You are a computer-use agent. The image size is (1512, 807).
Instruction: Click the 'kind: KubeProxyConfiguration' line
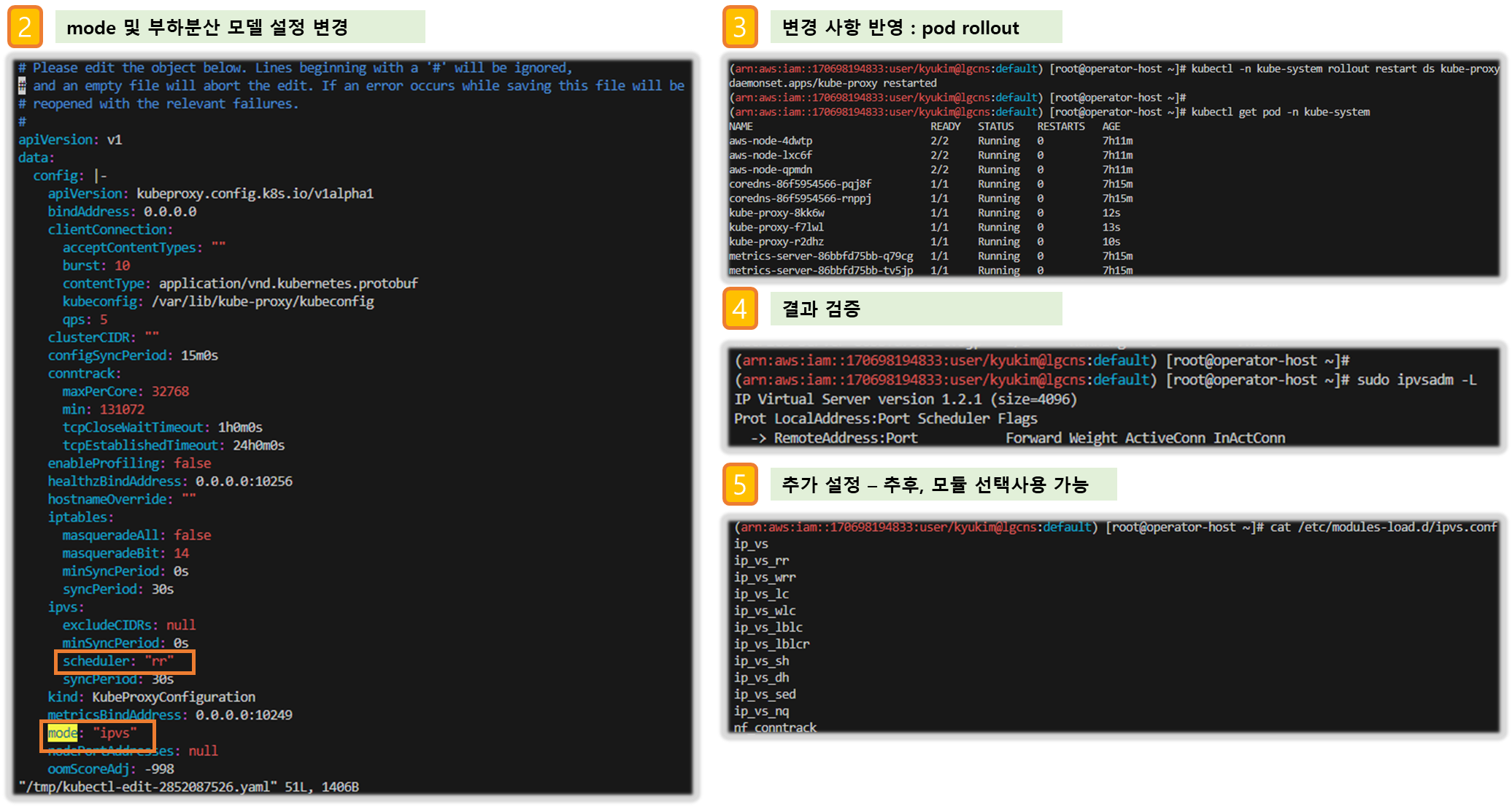(152, 697)
